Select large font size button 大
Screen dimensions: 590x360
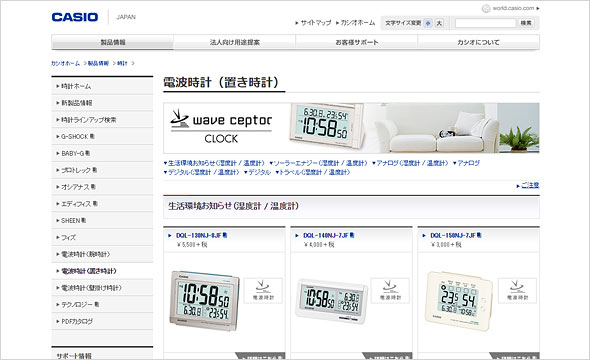click(x=439, y=23)
